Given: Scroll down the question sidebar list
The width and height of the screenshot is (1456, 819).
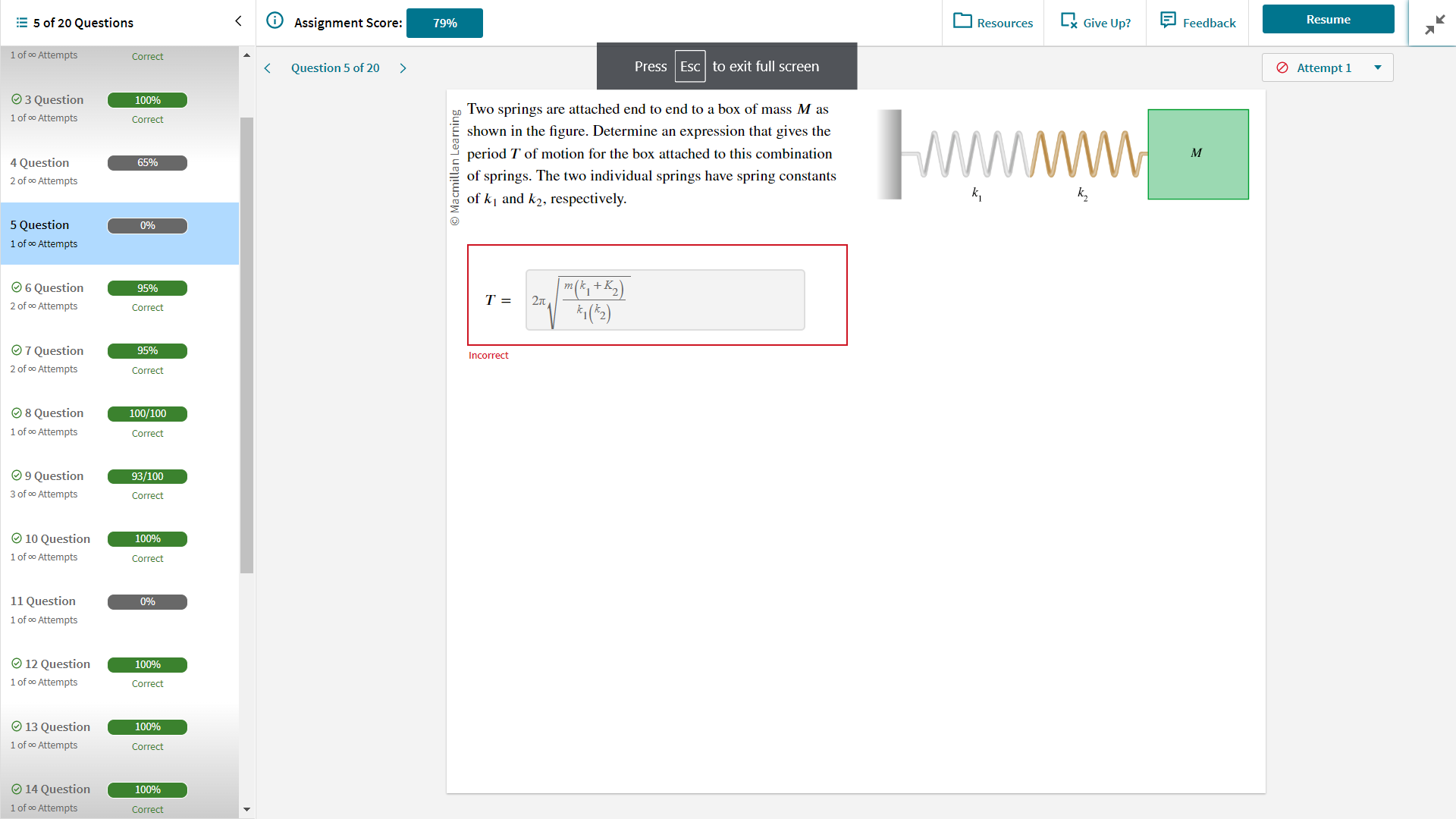Looking at the screenshot, I should [247, 808].
